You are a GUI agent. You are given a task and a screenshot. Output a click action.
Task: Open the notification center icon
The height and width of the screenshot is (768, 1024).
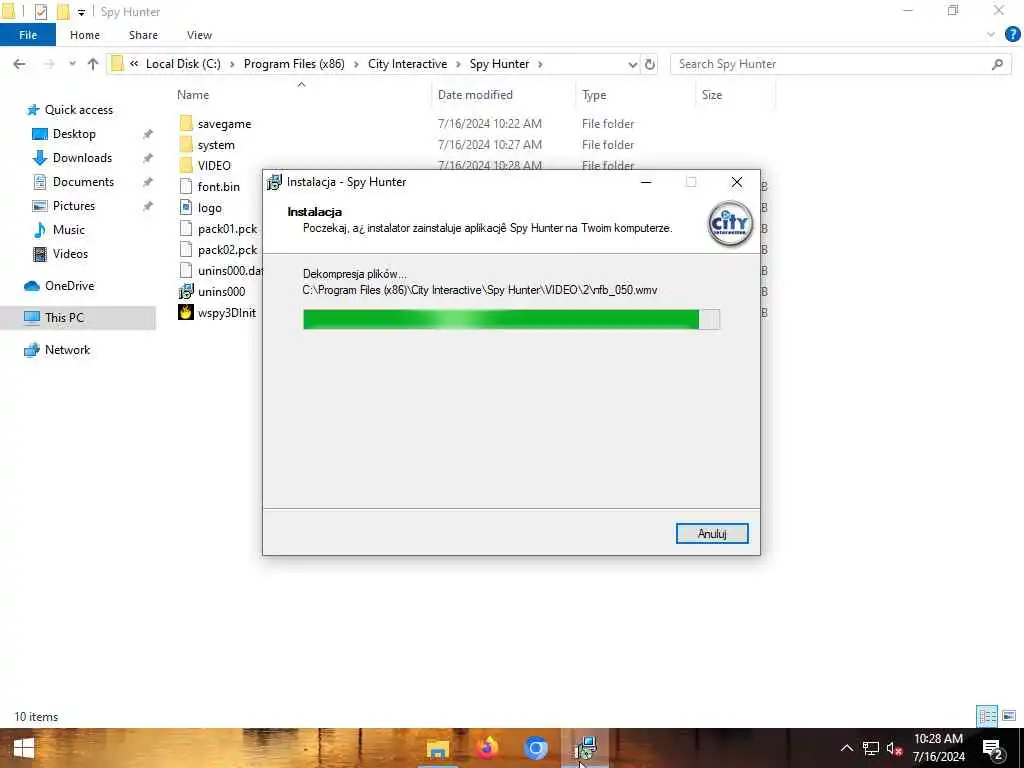(992, 749)
